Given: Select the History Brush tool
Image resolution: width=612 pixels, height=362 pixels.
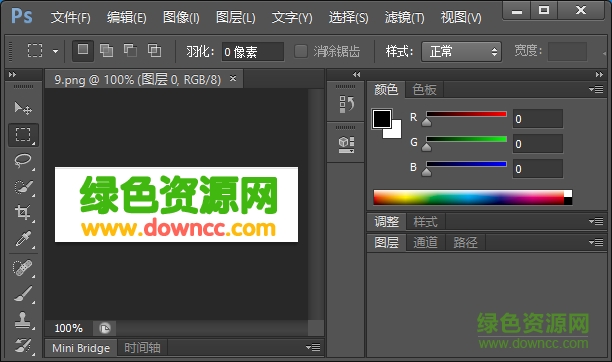Looking at the screenshot, I should pyautogui.click(x=23, y=346).
